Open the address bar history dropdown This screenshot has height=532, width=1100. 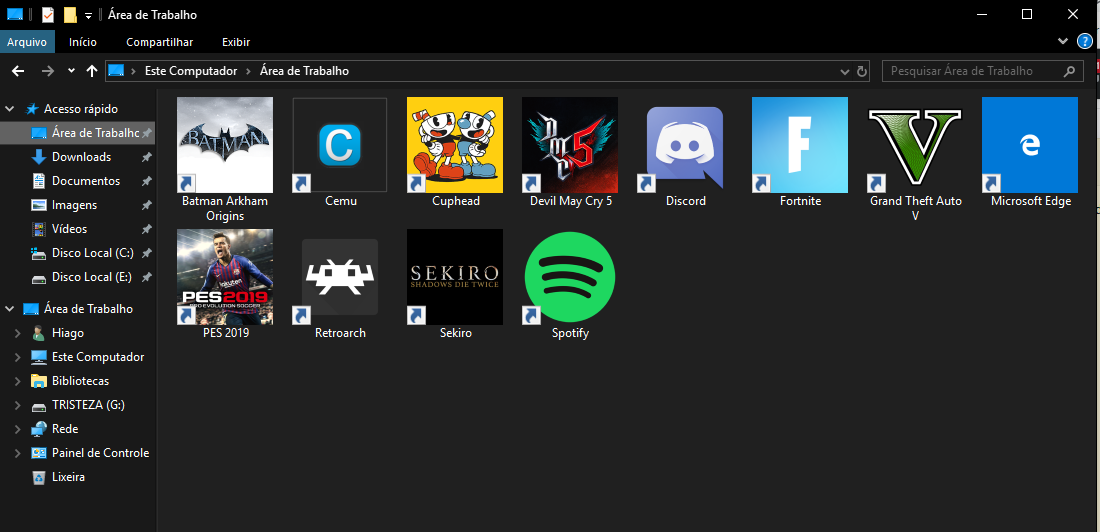point(845,71)
